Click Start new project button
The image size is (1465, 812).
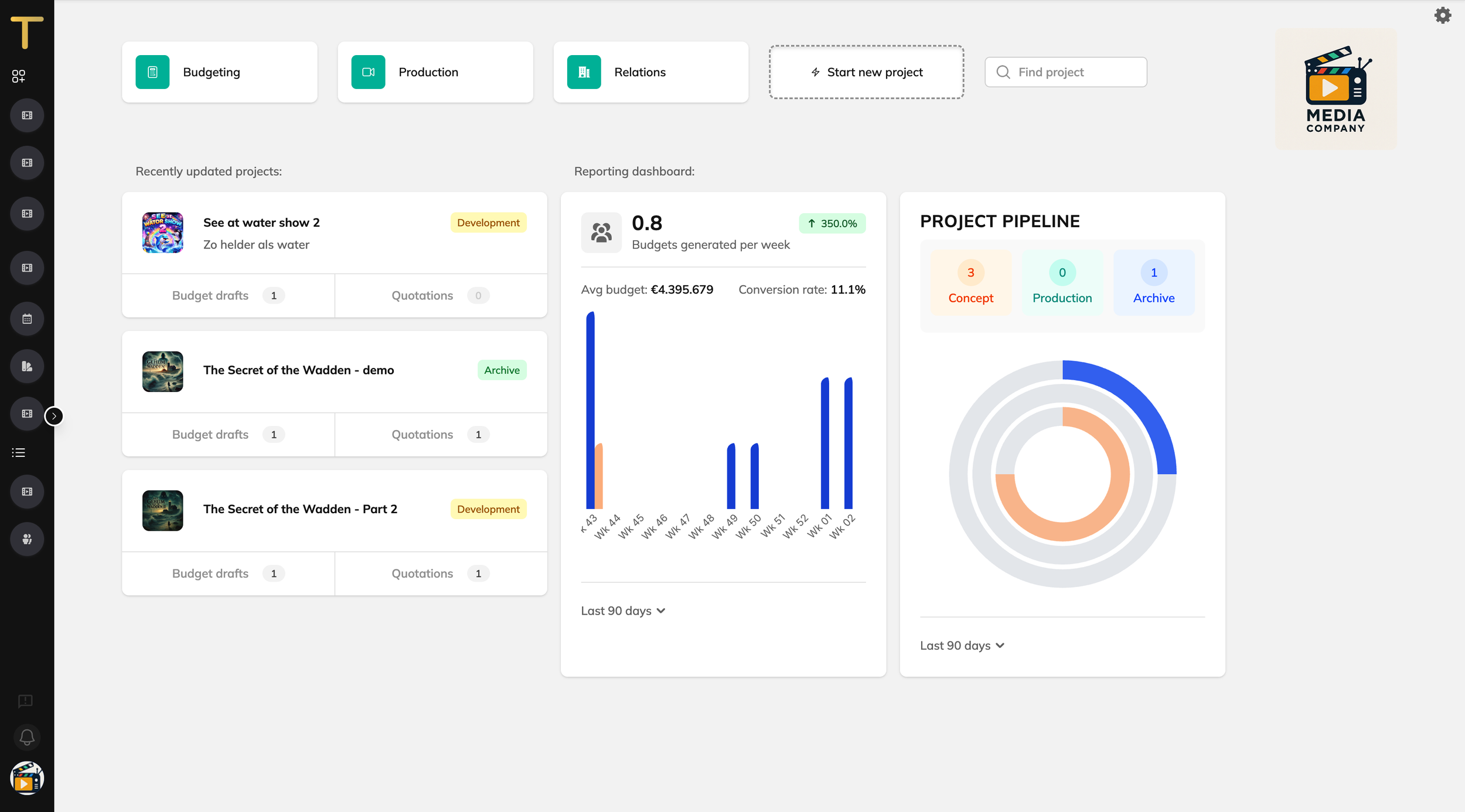866,72
